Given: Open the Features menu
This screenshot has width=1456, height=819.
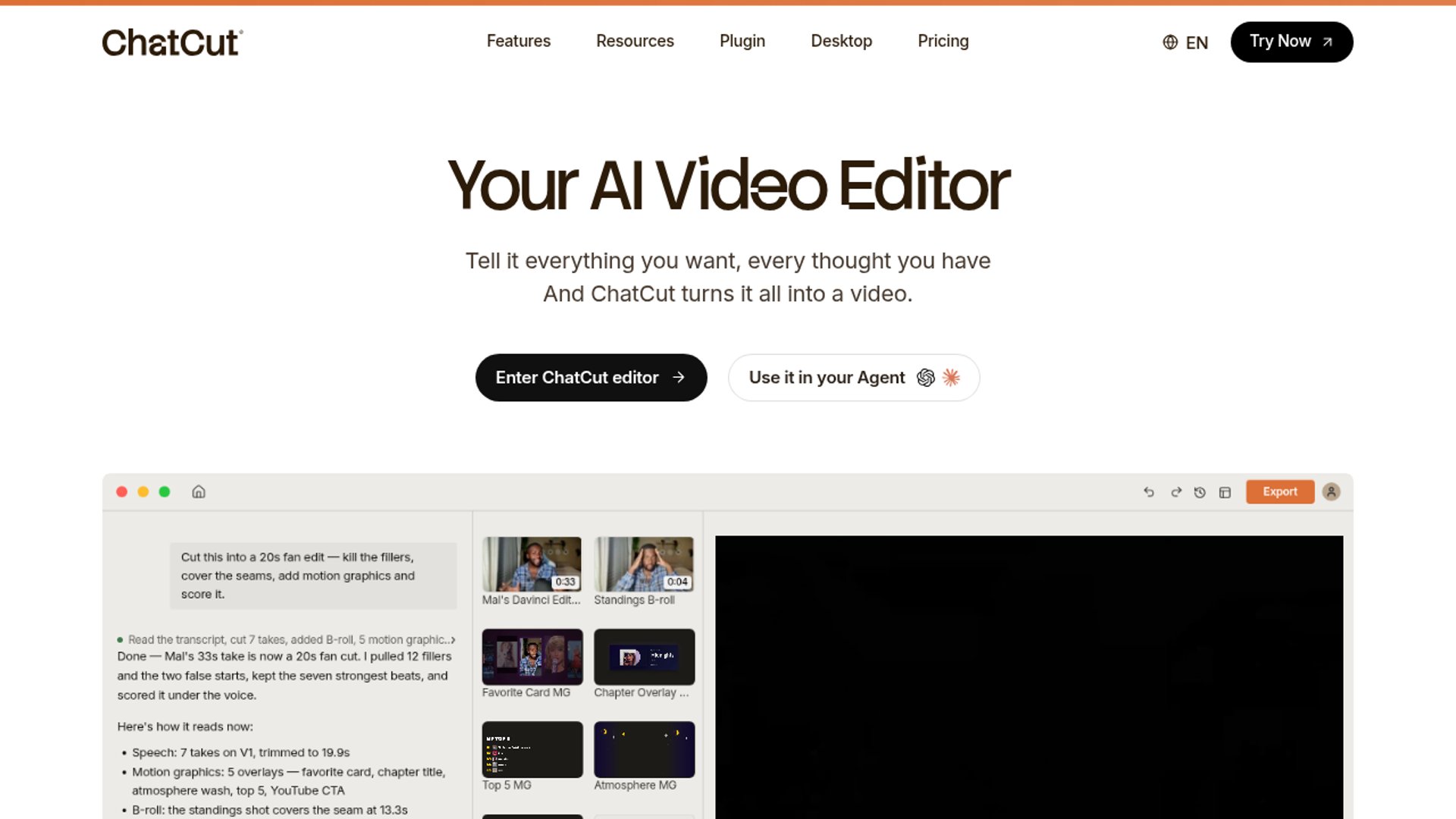Looking at the screenshot, I should tap(519, 41).
